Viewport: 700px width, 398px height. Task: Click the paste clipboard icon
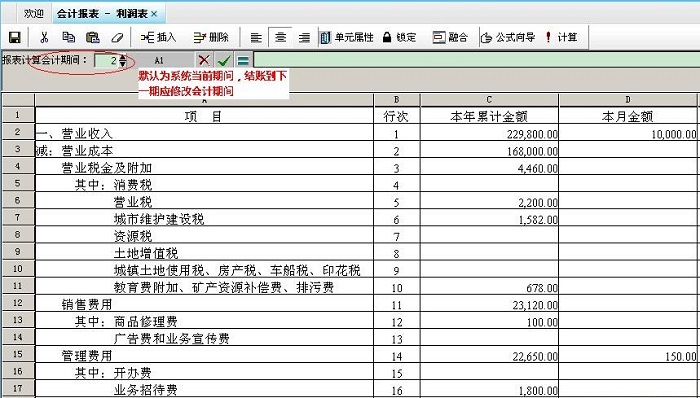pos(92,37)
